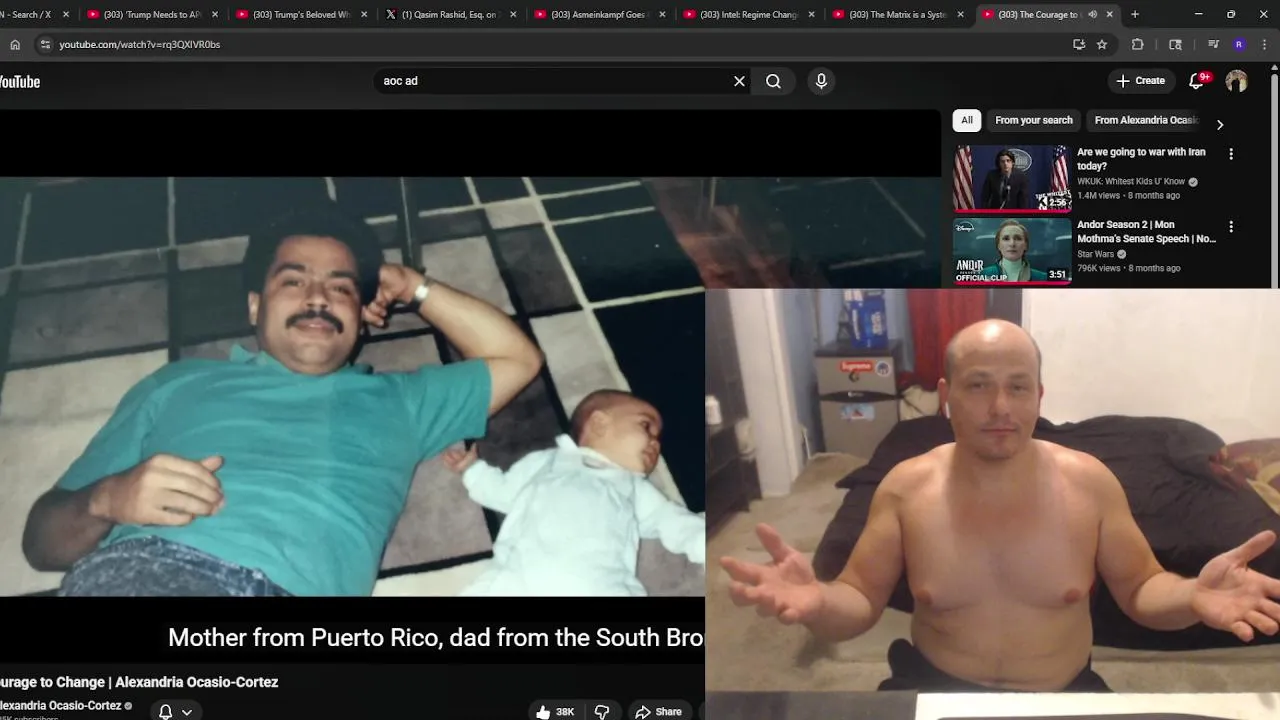
Task: Click the Share button
Action: tap(658, 712)
